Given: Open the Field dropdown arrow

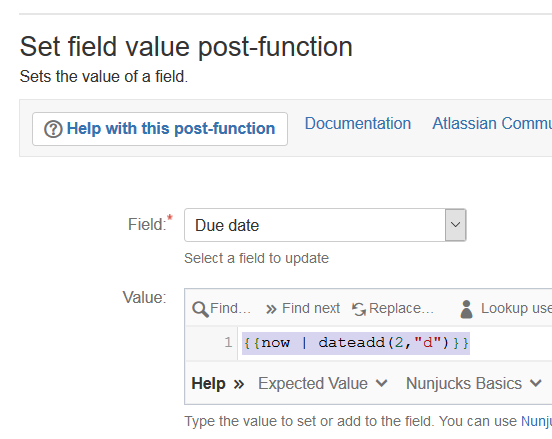Looking at the screenshot, I should coord(456,225).
